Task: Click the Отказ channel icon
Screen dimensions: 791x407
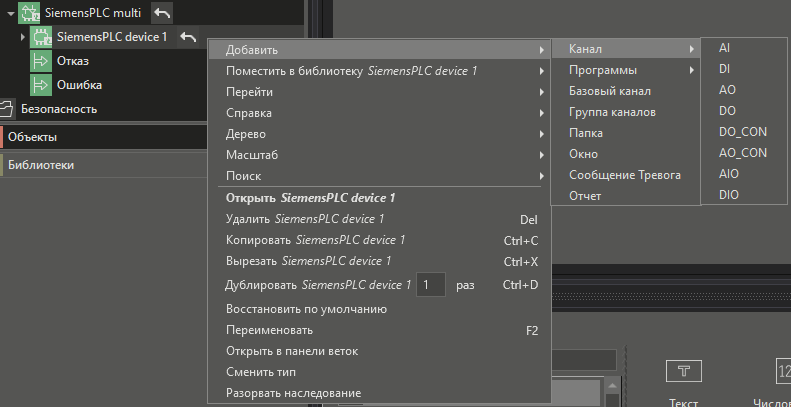Action: 41,61
